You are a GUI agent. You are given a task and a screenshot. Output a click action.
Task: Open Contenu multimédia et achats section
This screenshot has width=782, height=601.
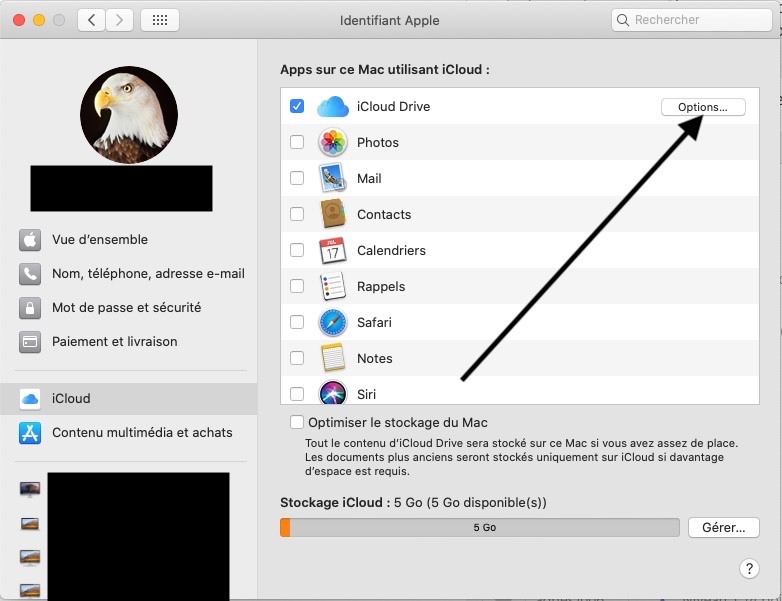click(x=129, y=433)
